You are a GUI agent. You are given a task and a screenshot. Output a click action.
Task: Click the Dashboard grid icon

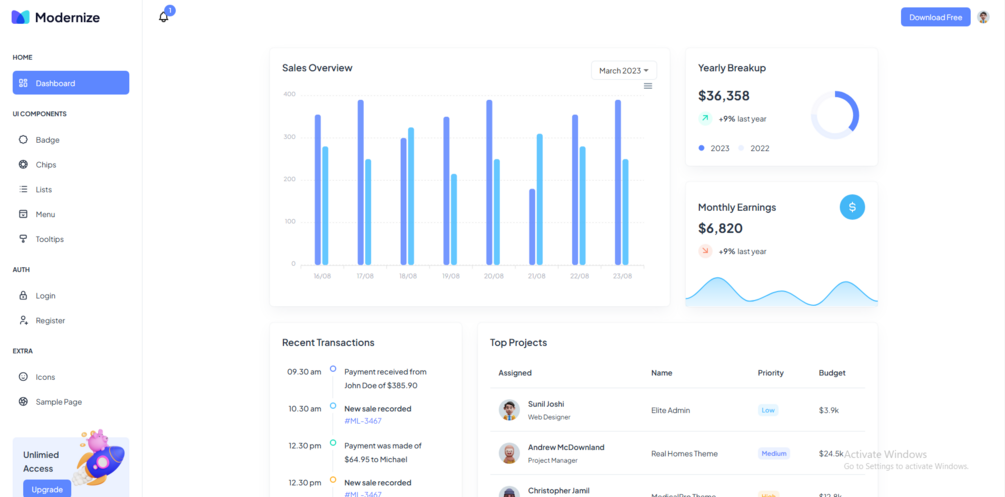pos(23,83)
